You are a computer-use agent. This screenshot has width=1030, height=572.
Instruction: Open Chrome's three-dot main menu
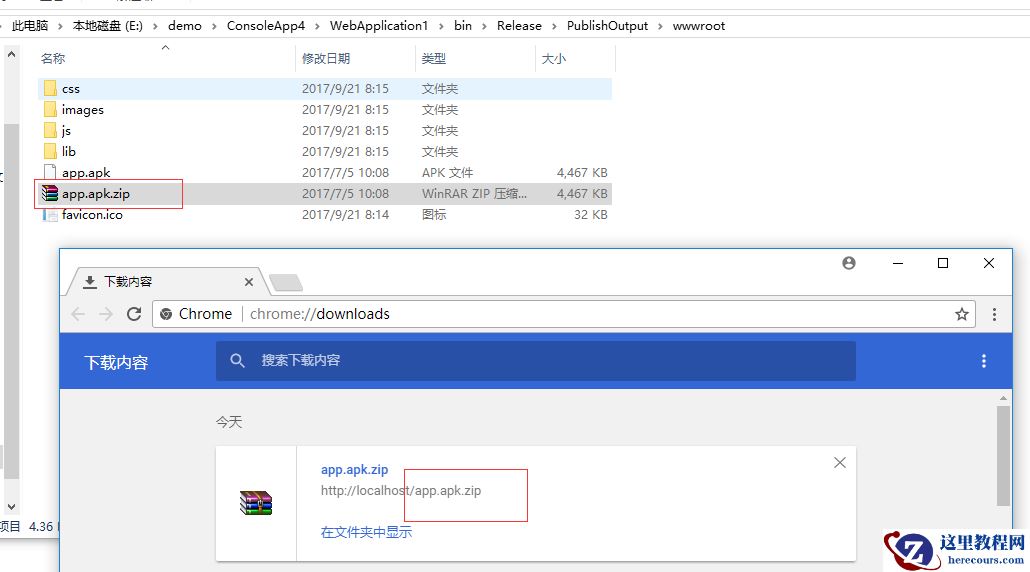tap(994, 314)
